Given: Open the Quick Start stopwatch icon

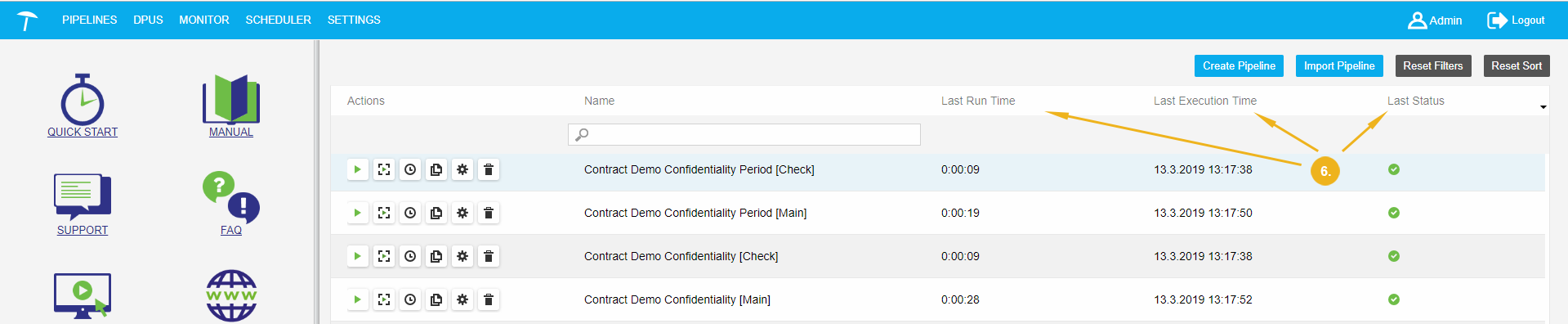Looking at the screenshot, I should coord(83,99).
